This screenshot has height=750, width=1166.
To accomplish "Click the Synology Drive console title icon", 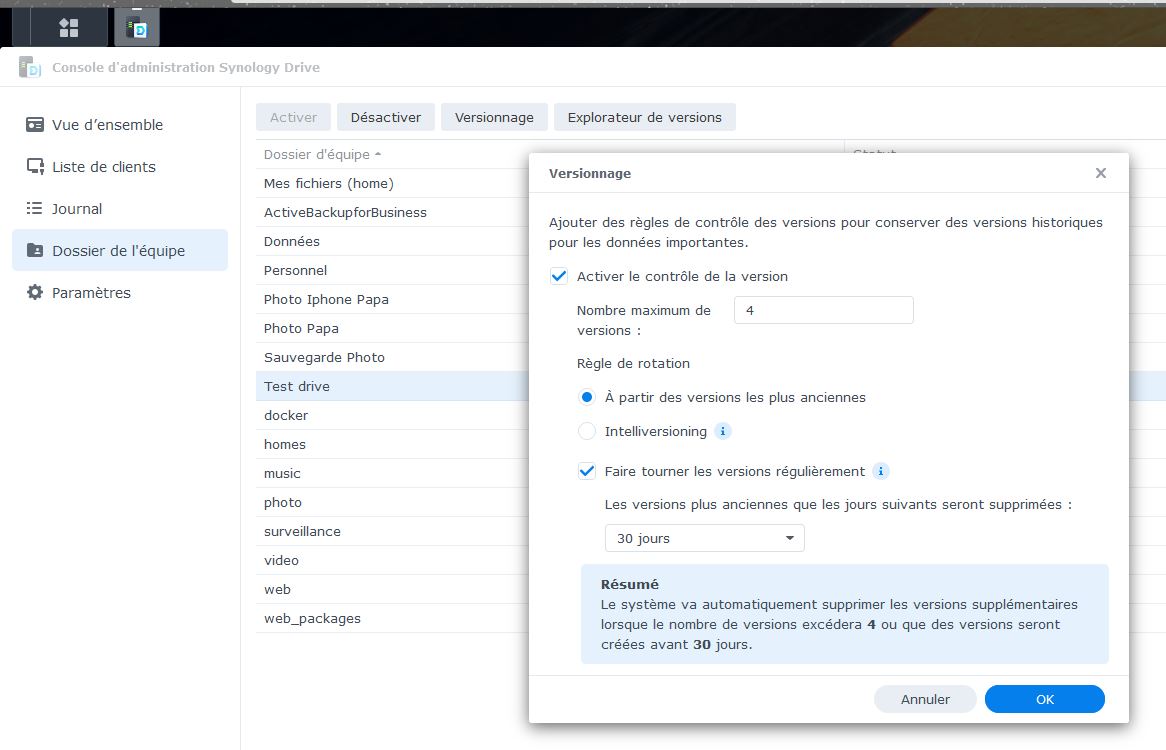I will tap(30, 67).
